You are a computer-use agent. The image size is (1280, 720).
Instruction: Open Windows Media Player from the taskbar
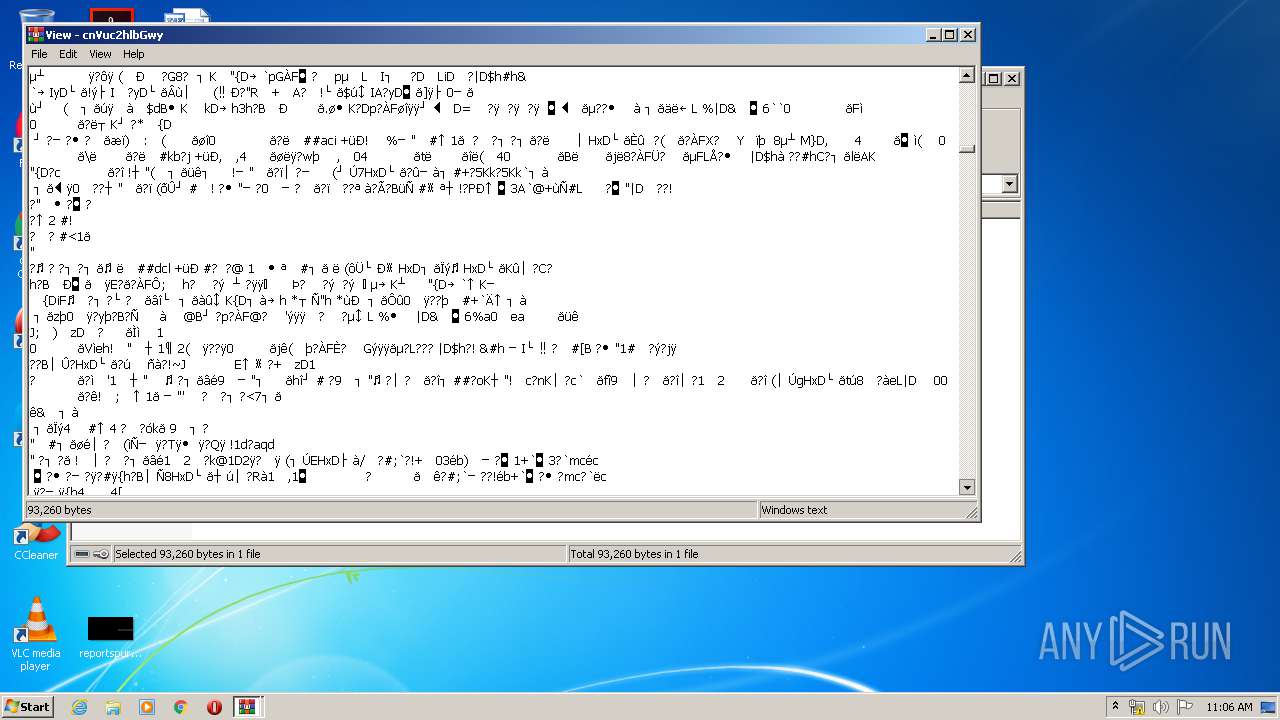coord(147,707)
